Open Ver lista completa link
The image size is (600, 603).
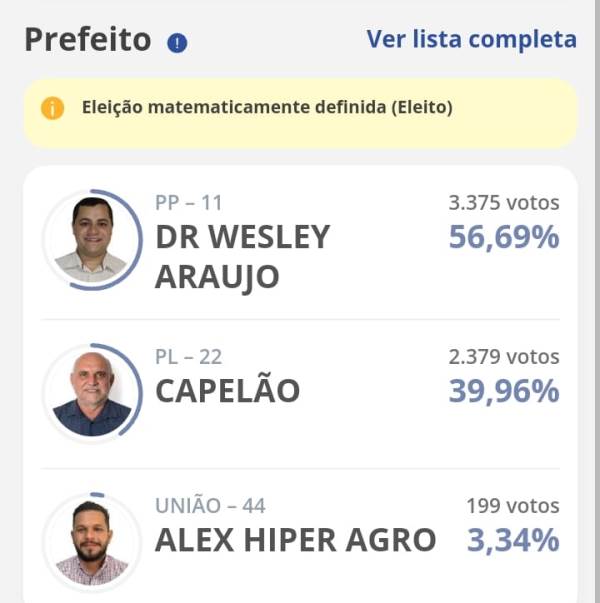(x=471, y=39)
